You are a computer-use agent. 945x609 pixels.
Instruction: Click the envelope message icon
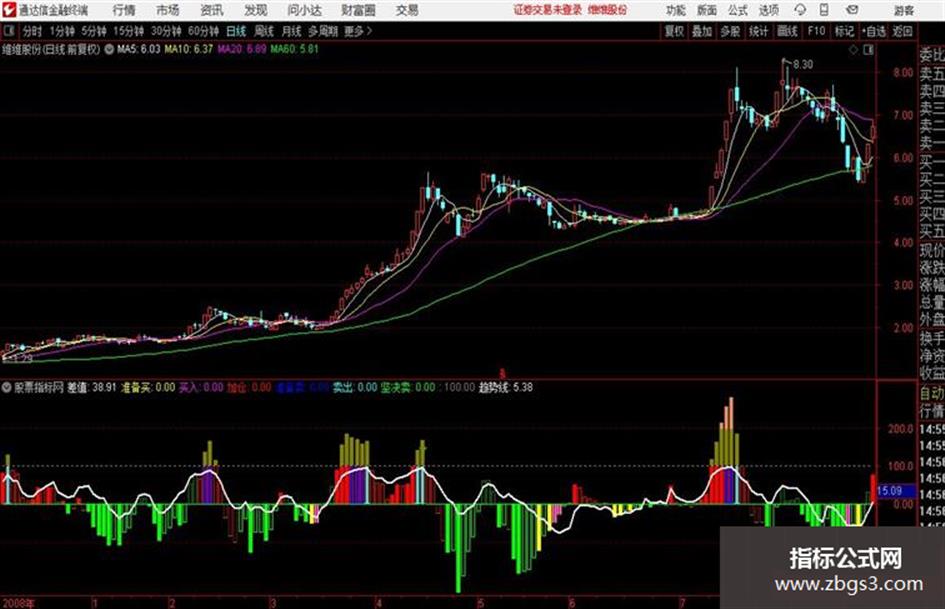point(852,10)
